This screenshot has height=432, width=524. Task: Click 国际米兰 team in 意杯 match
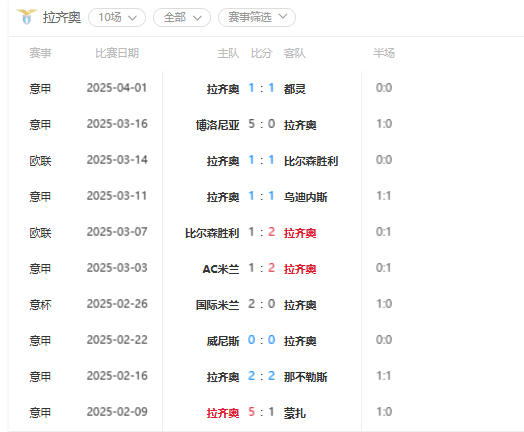[x=217, y=305]
